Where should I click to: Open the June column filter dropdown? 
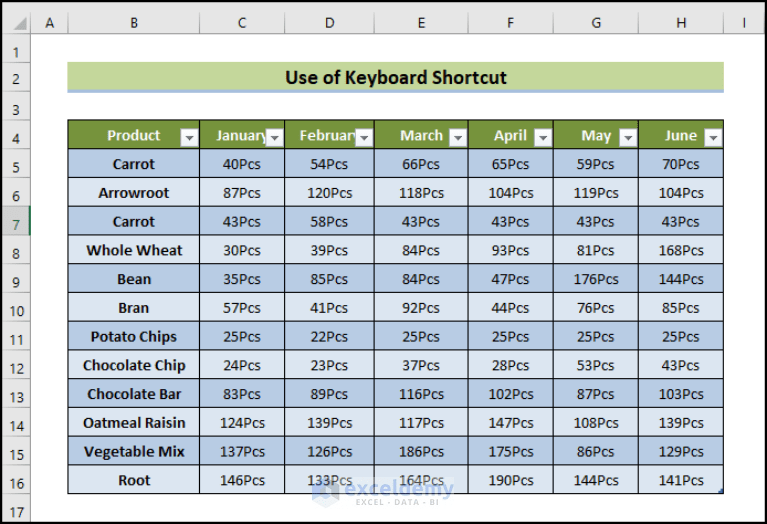(x=713, y=138)
